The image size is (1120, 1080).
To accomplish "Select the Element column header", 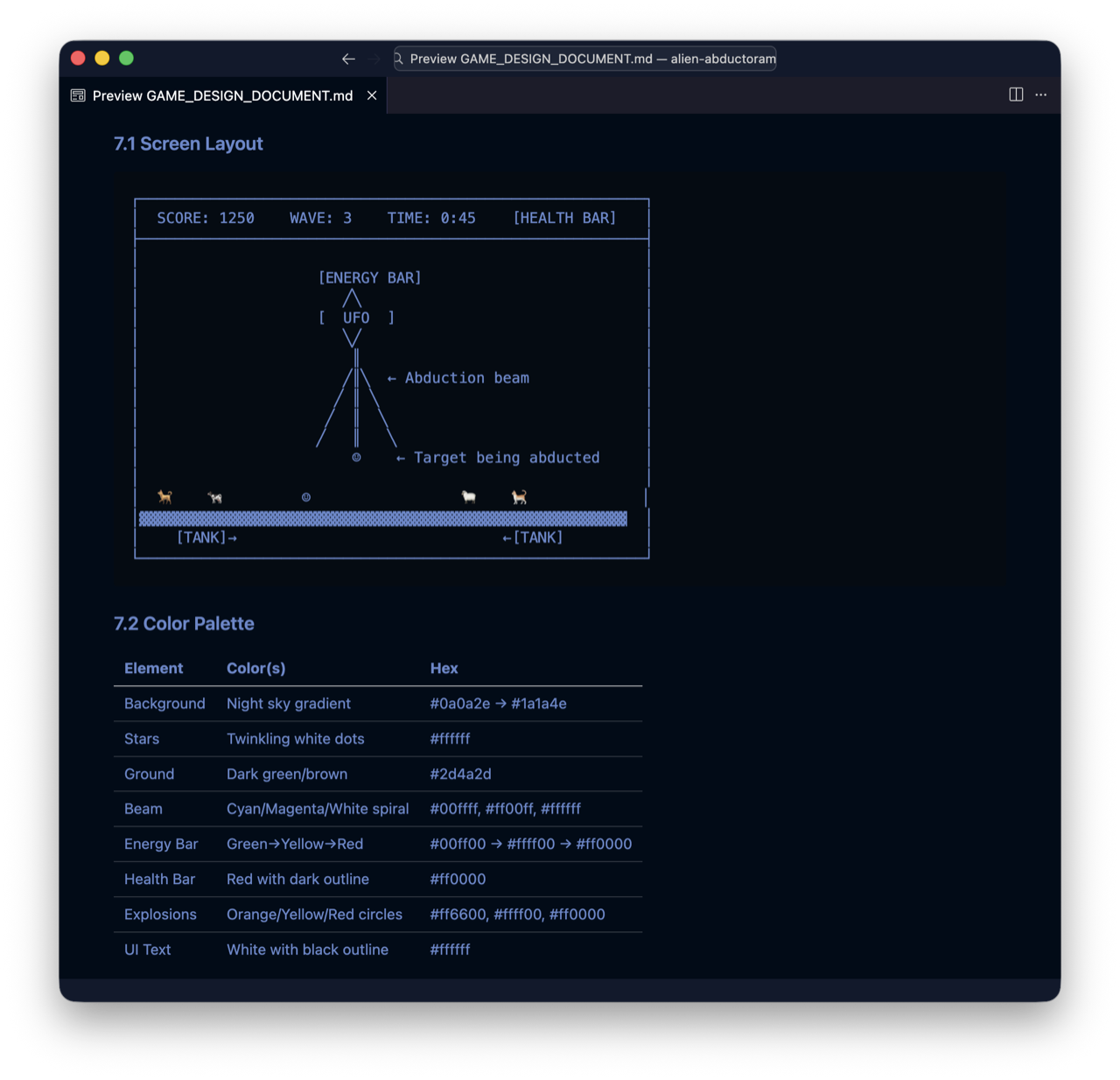I will point(153,668).
